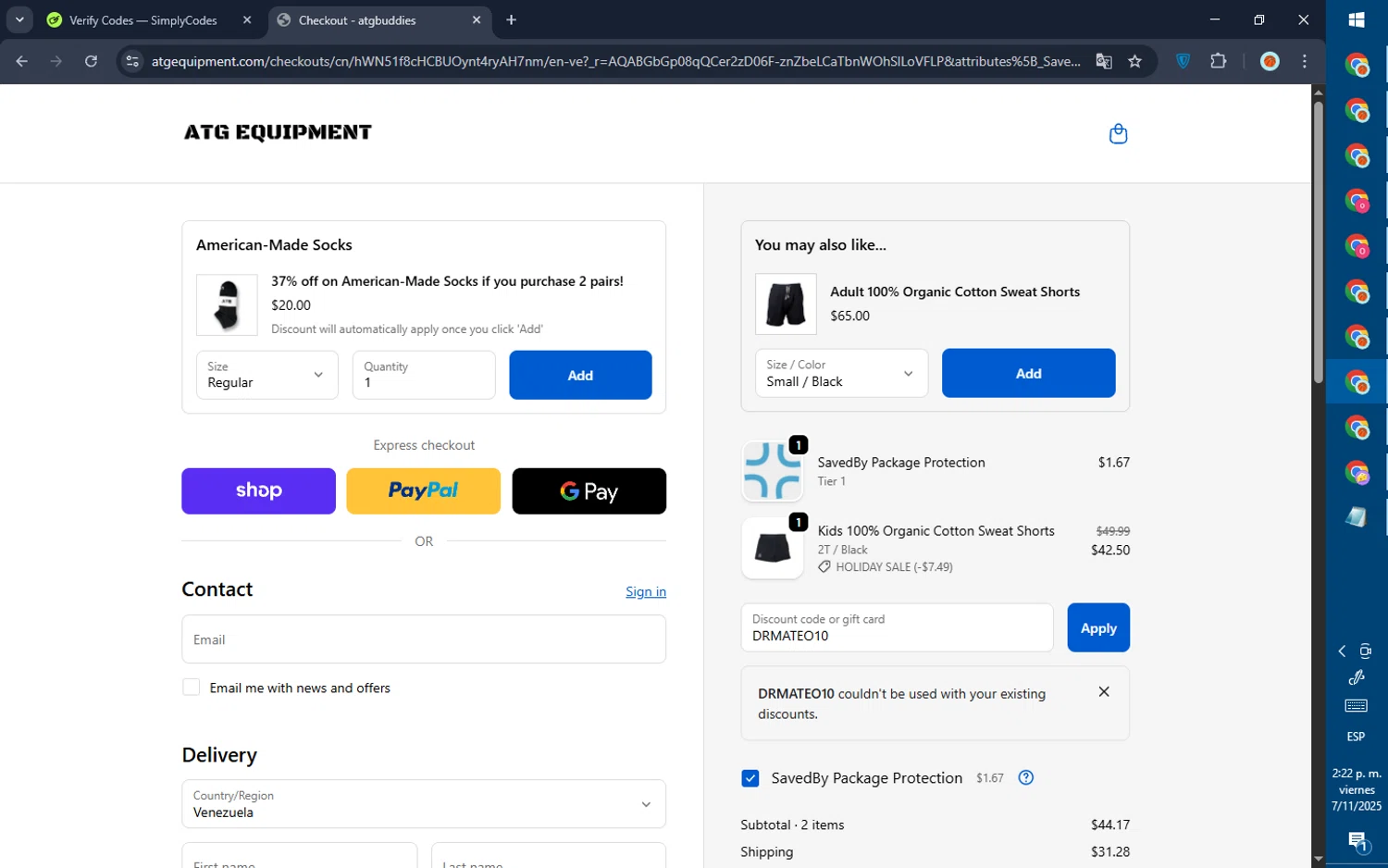Screen dimensions: 1388x868
Task: Switch to Checkout - atgbuddies tab
Action: [379, 19]
